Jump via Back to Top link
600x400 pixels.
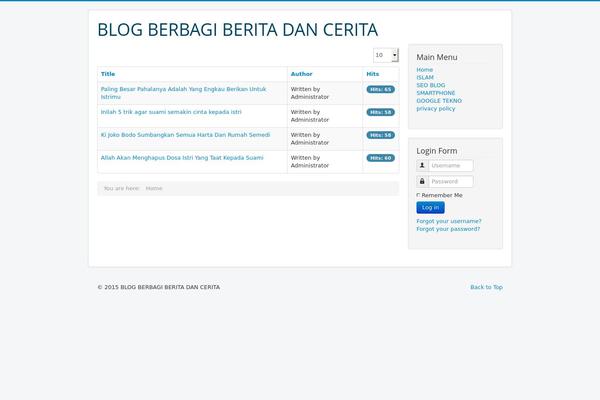486,287
